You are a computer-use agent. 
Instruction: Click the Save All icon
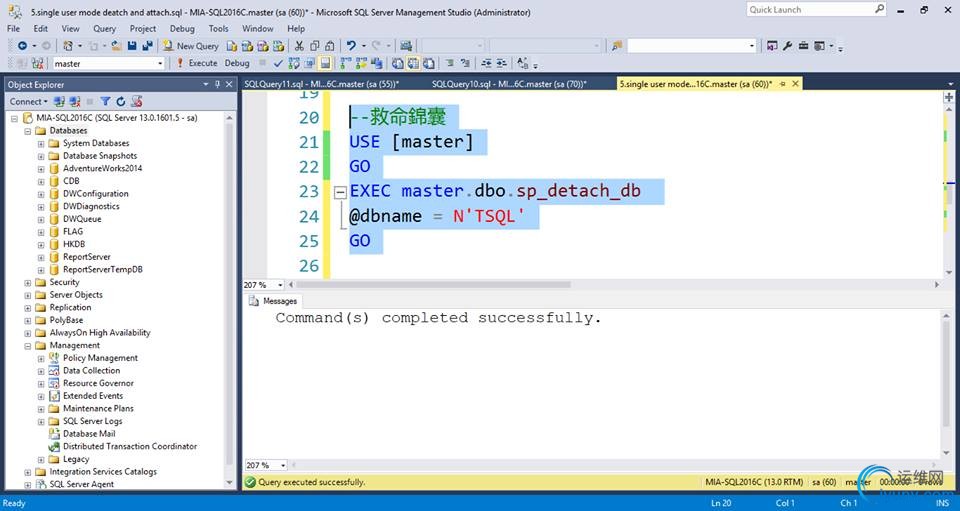point(148,46)
